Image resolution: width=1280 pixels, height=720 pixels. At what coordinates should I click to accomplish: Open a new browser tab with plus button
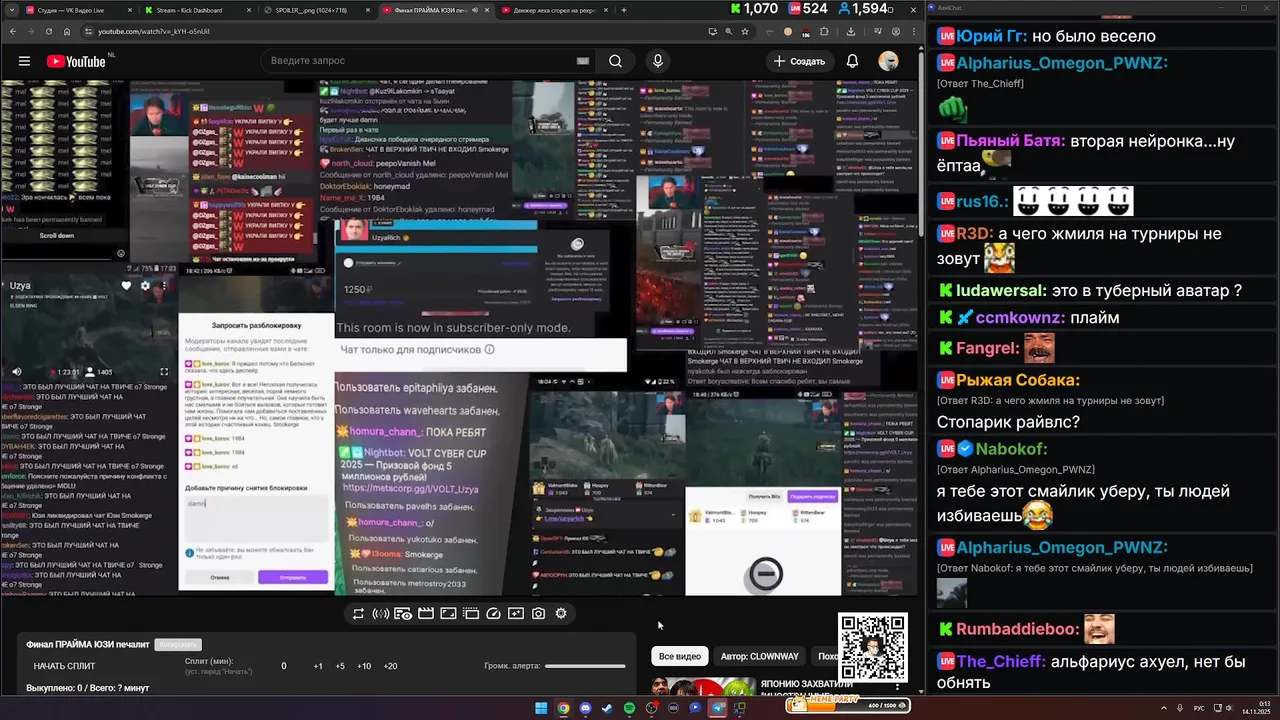coord(624,10)
